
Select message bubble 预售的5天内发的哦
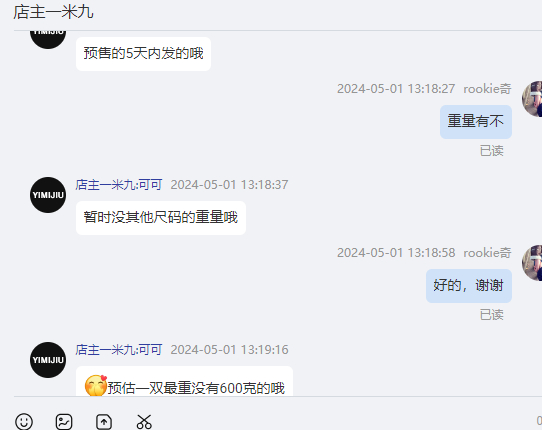point(143,54)
